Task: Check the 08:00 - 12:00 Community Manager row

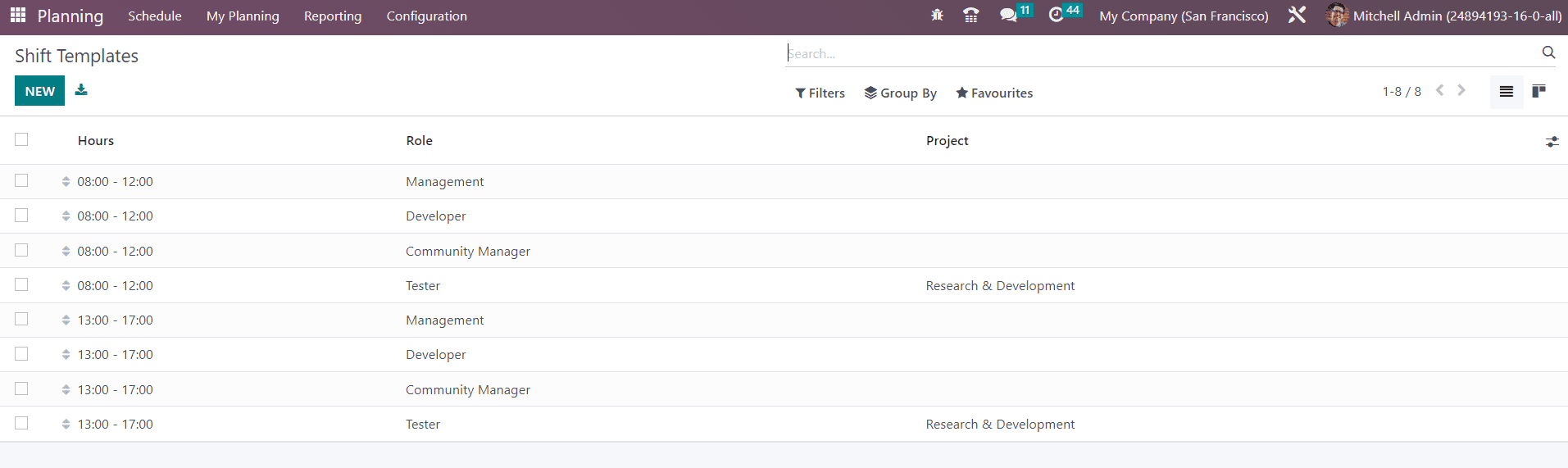Action: click(x=21, y=250)
